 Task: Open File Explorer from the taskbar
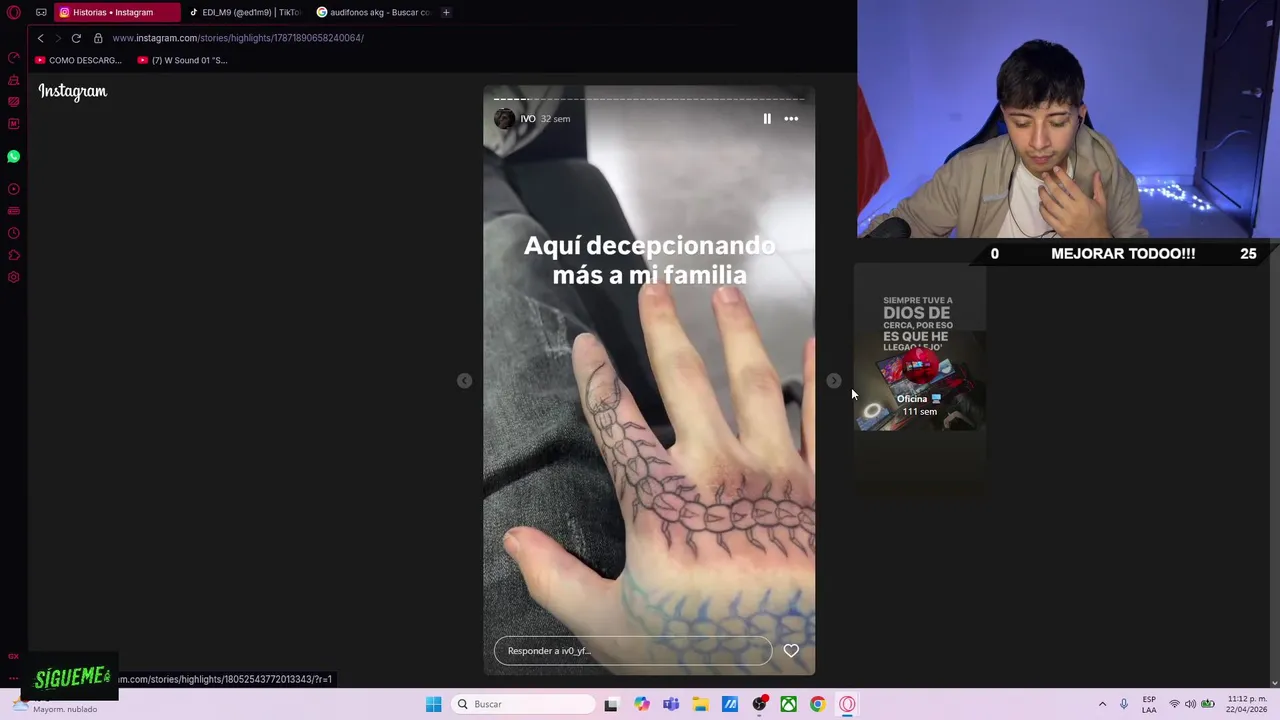click(x=700, y=704)
